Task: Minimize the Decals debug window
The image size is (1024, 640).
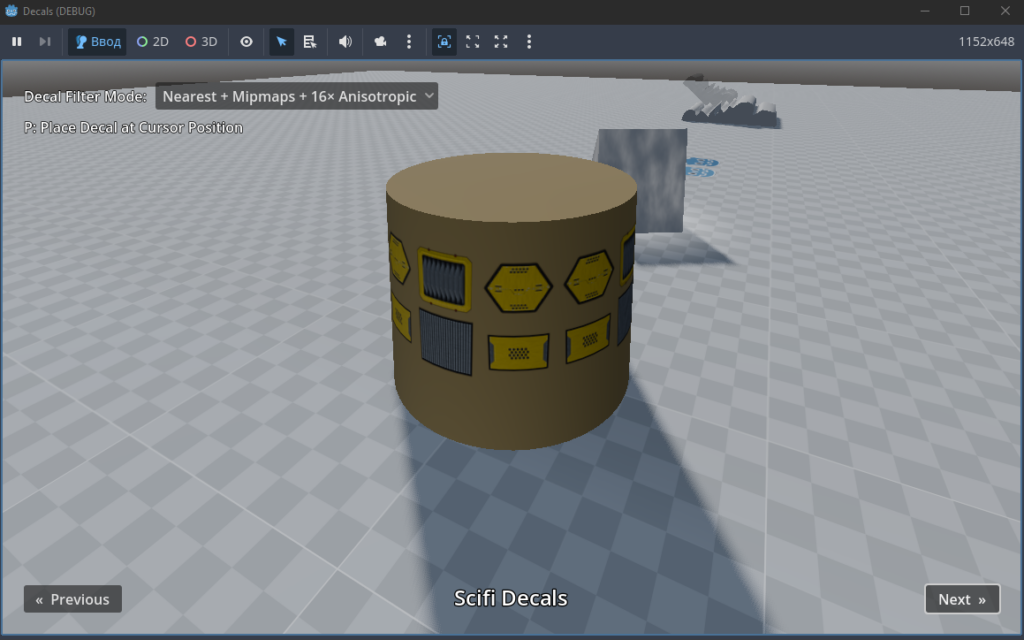Action: 925,11
